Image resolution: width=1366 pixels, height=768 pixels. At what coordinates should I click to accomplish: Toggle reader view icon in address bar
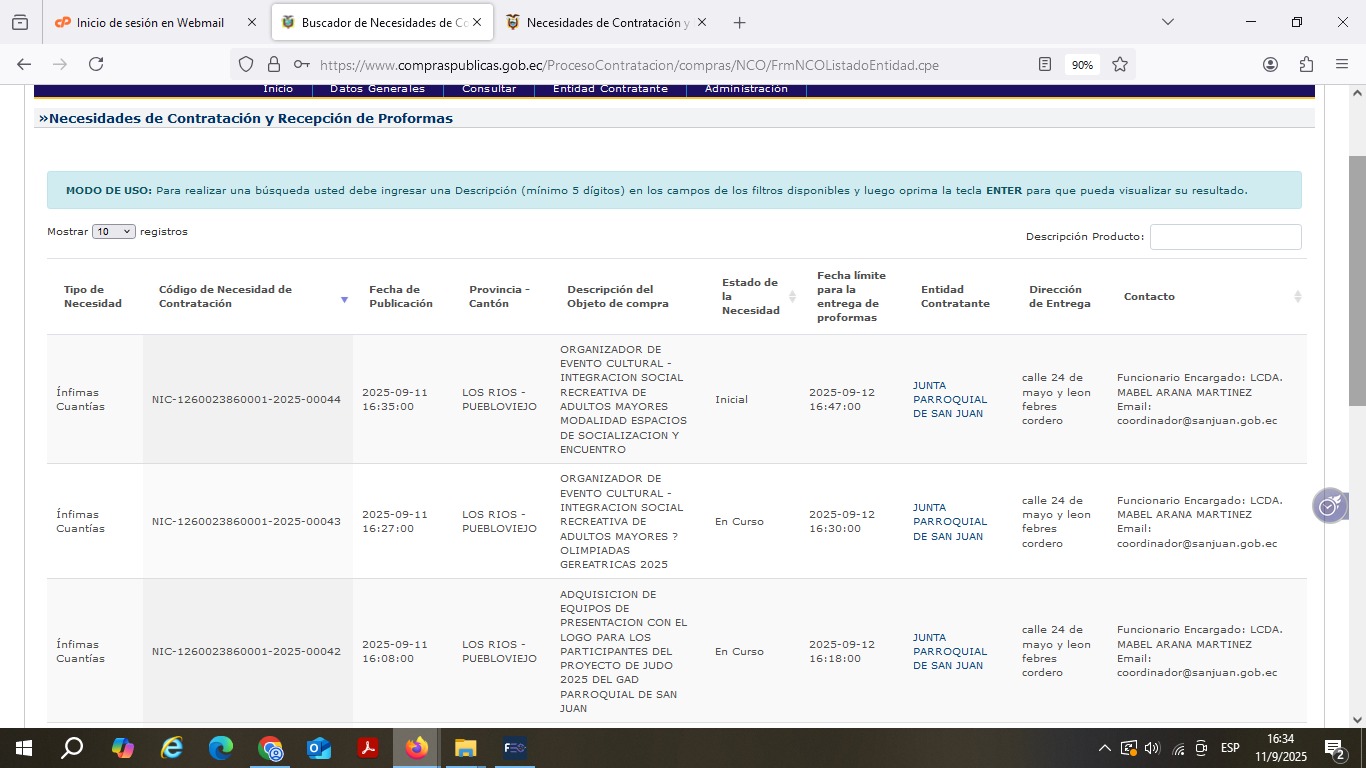click(x=1045, y=64)
